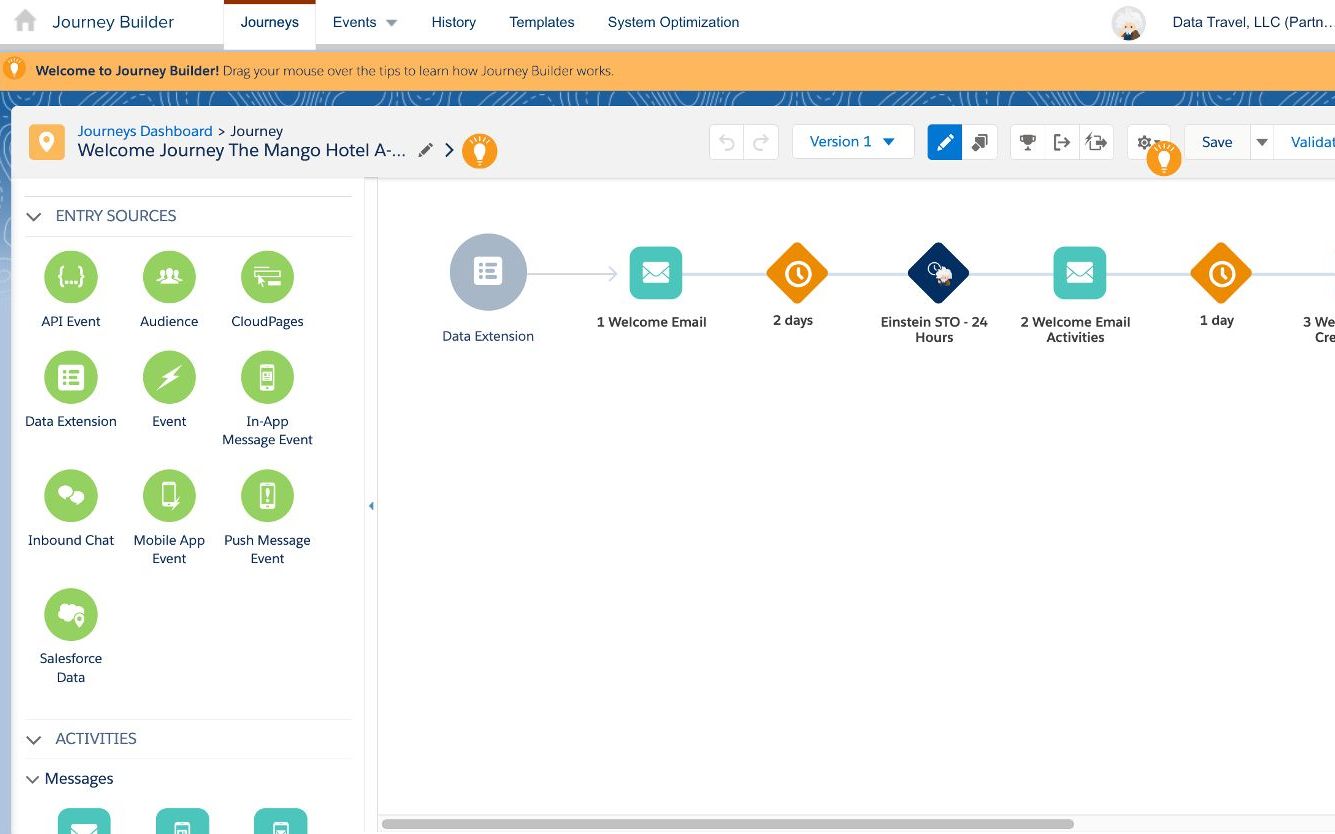Open the System Optimization tab

point(674,22)
